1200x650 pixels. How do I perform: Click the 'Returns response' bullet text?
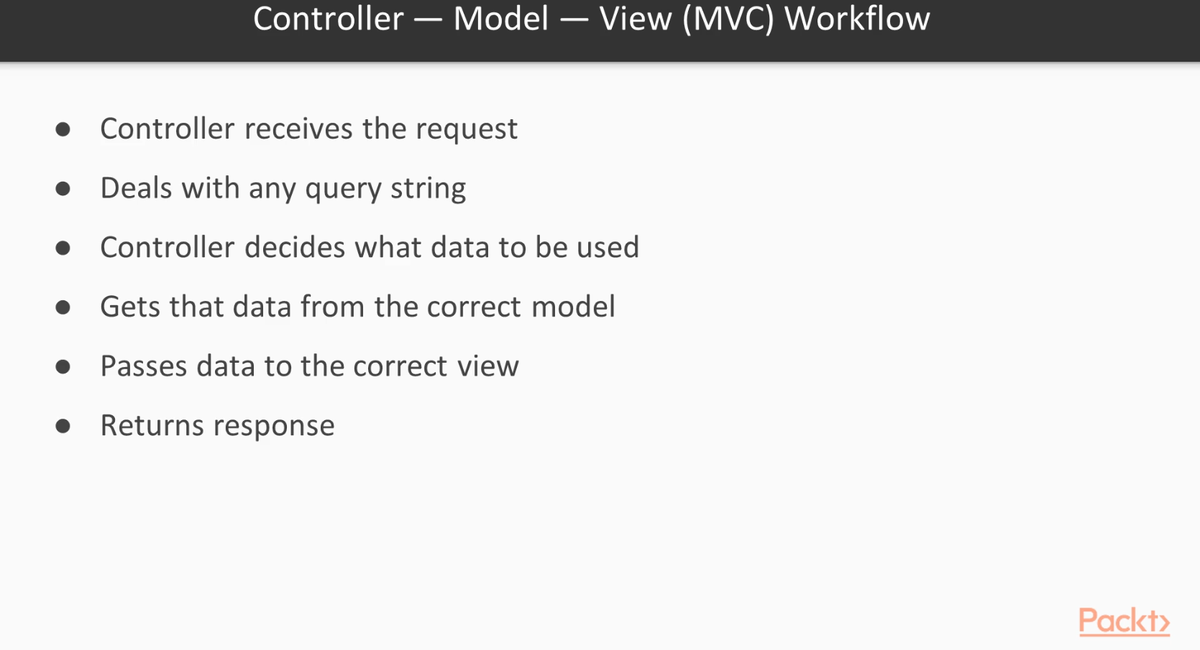[217, 426]
